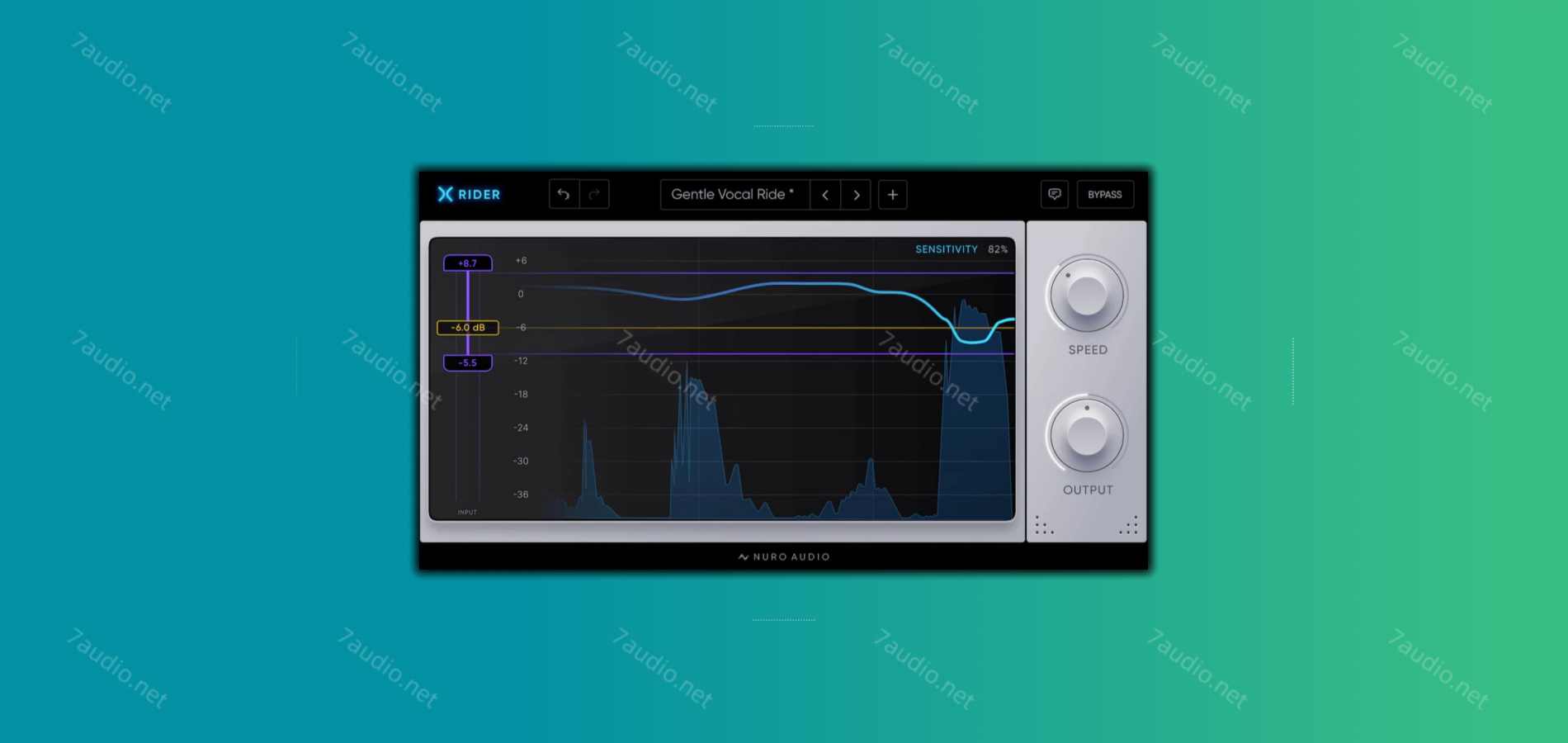Click the -30 scale label

(521, 461)
